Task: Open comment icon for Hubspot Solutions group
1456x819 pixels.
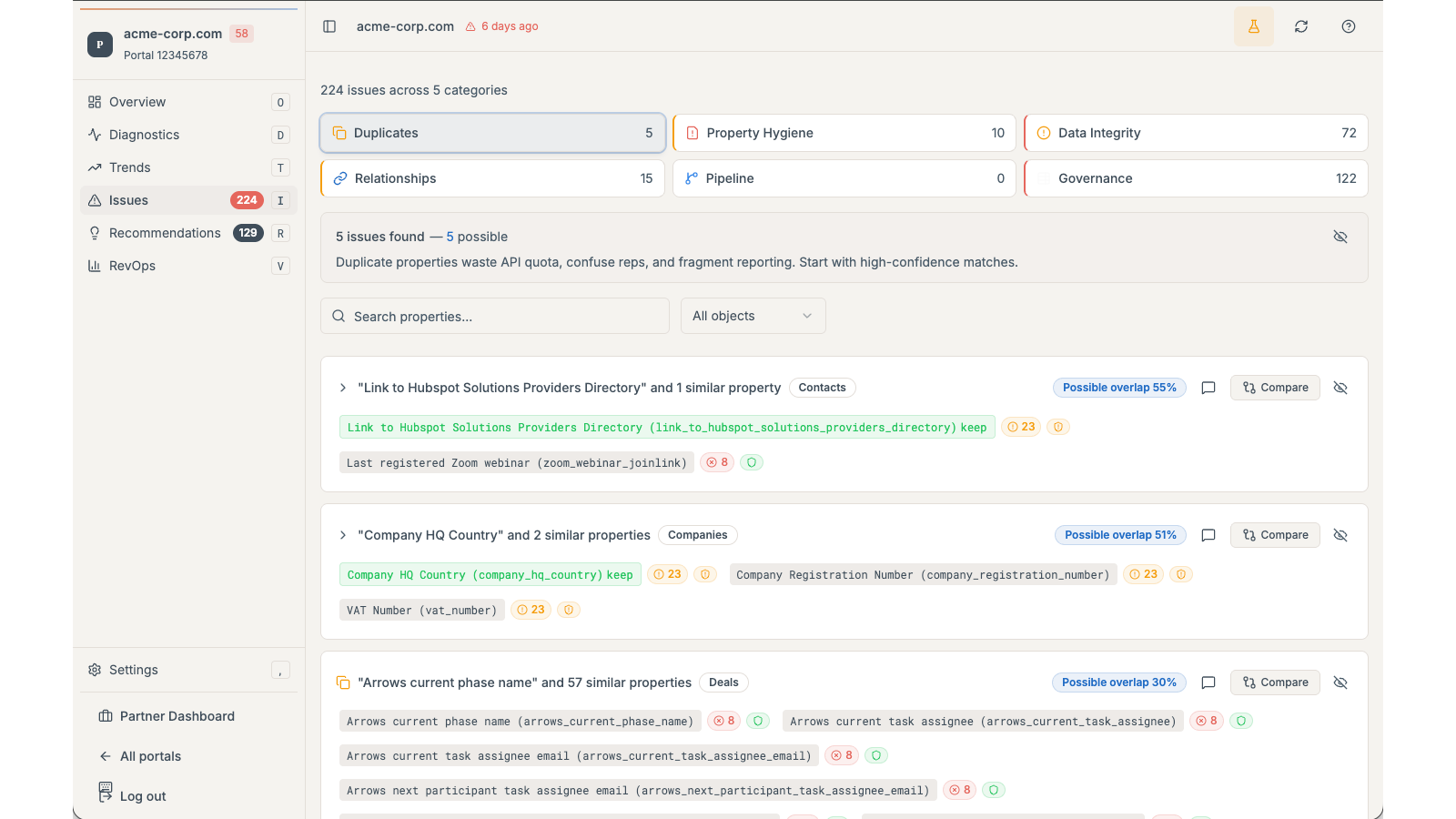Action: click(x=1208, y=388)
